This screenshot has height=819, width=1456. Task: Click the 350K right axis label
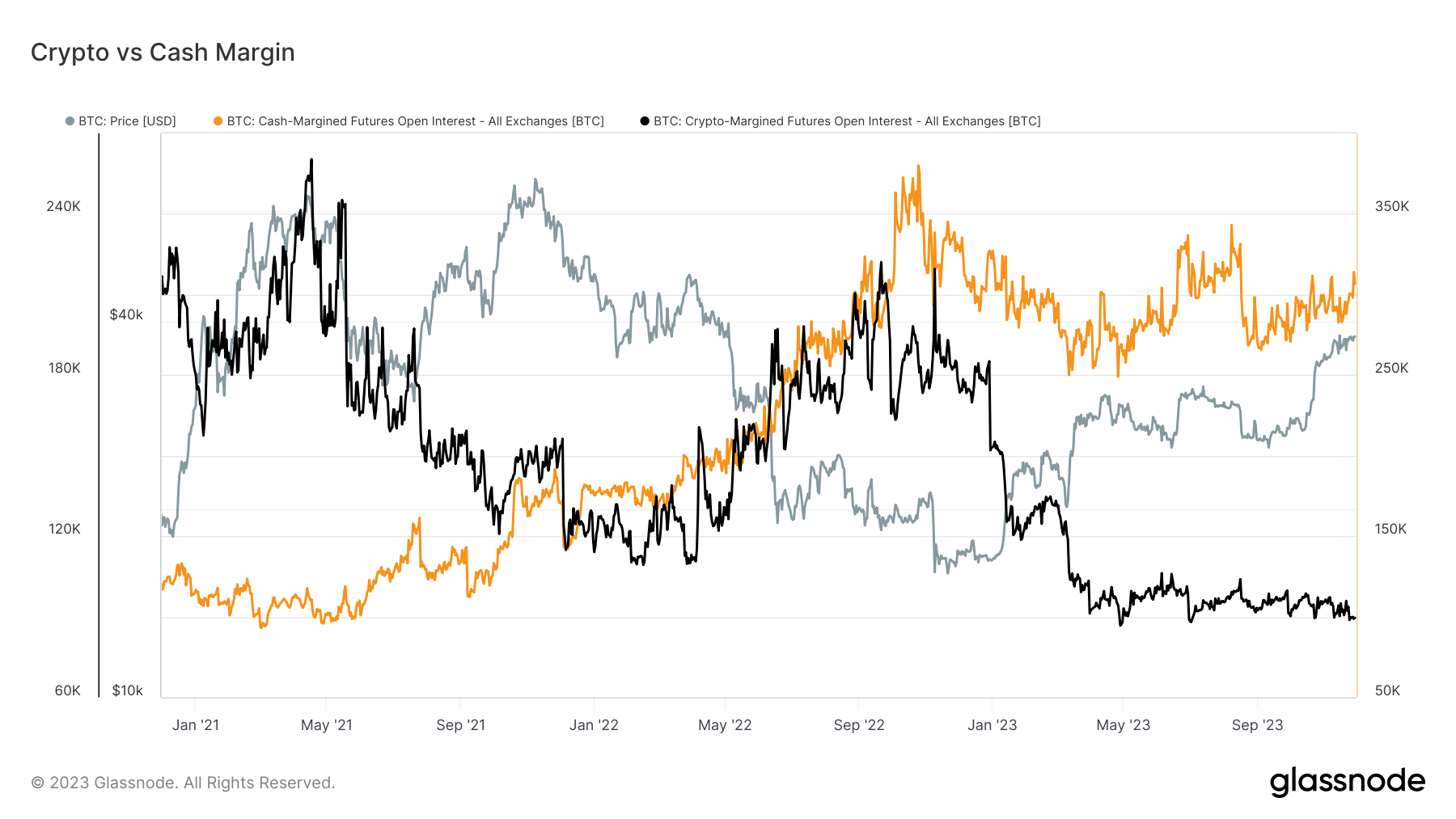(x=1392, y=206)
